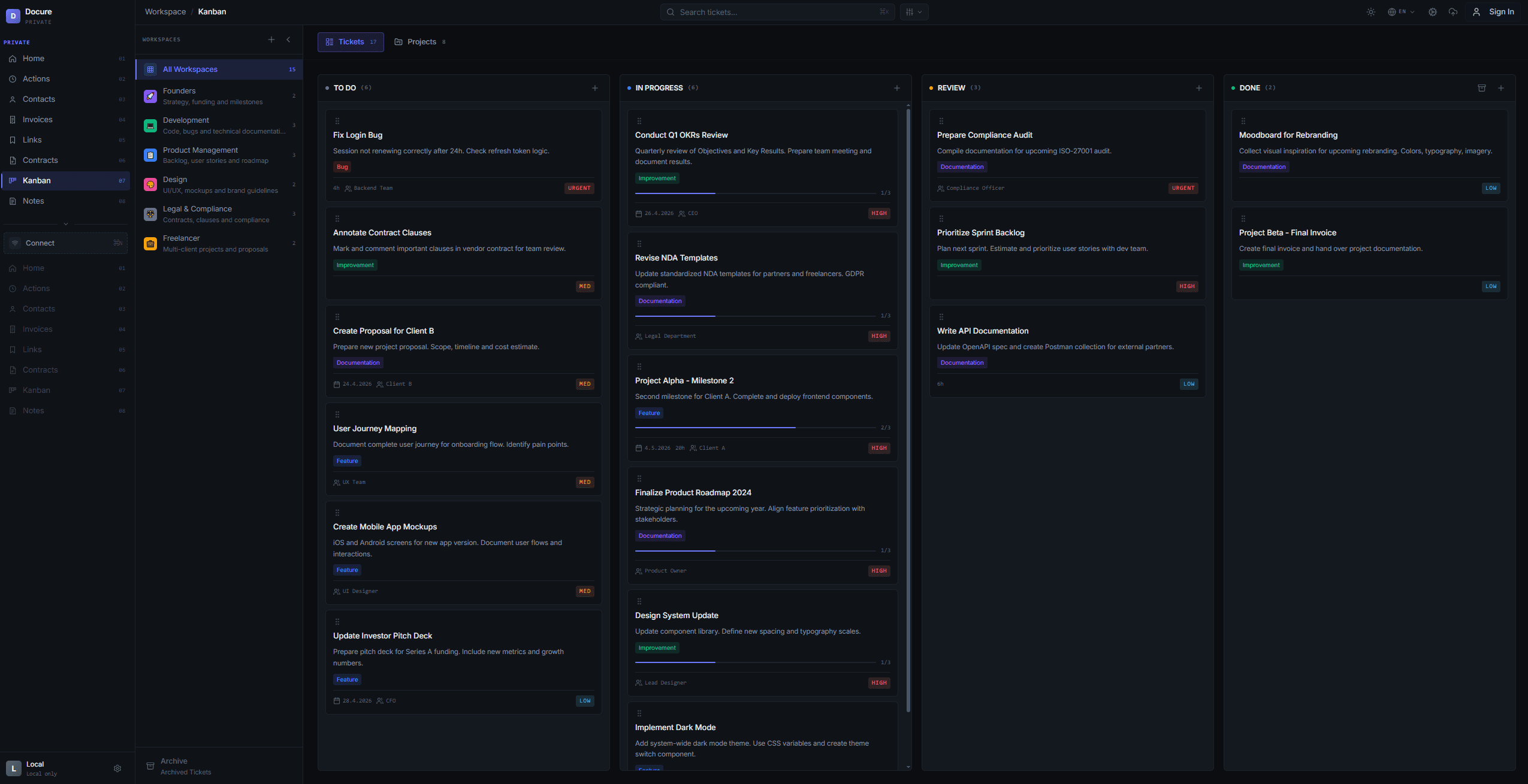Click the Connect button
This screenshot has height=784, width=1528.
coord(66,243)
